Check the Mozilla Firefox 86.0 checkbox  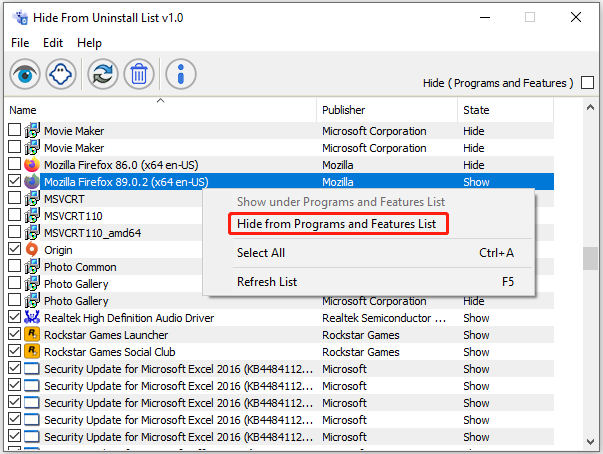click(14, 165)
